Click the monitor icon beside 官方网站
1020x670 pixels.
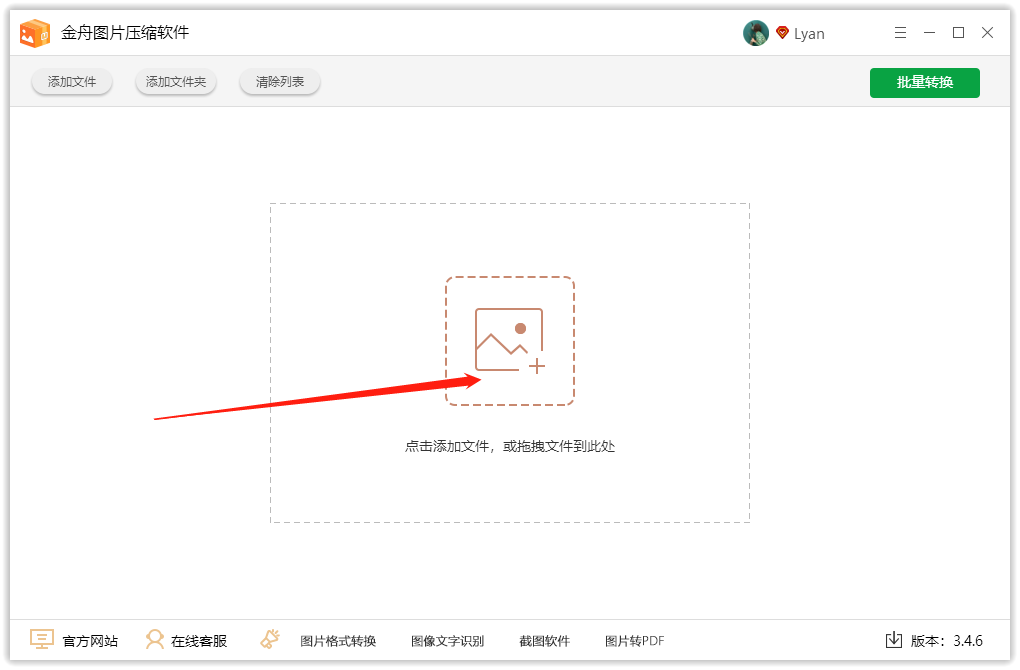click(x=42, y=640)
